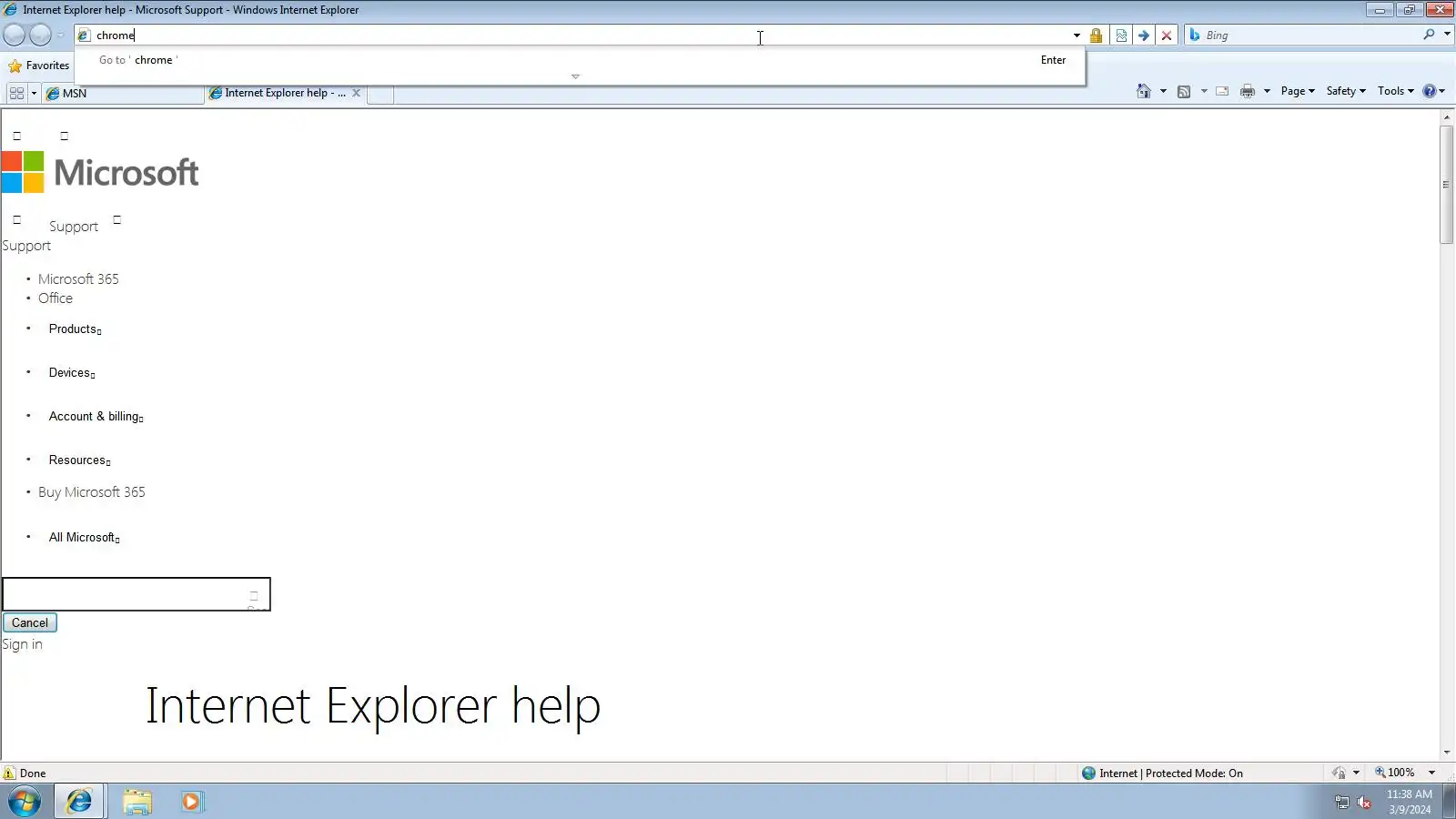This screenshot has width=1456, height=819.
Task: Click the Forward navigation button
Action: [x=41, y=35]
